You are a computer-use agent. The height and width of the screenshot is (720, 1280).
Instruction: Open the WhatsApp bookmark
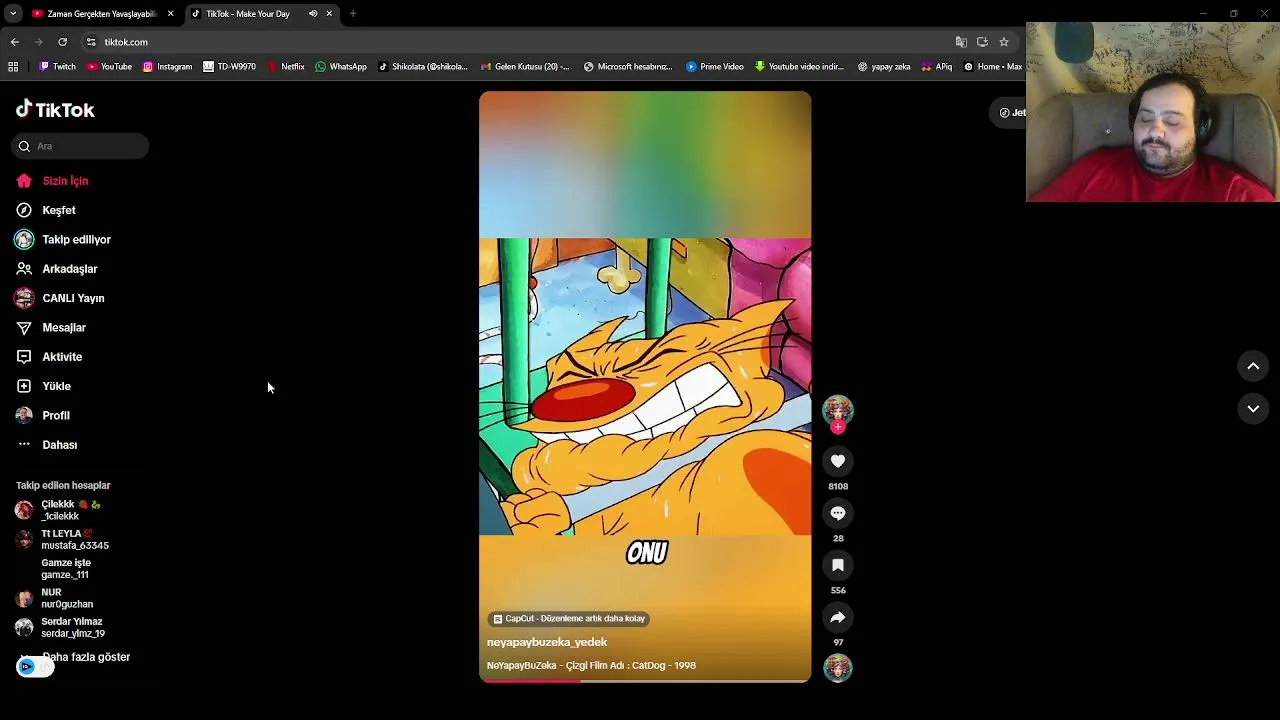[x=341, y=67]
